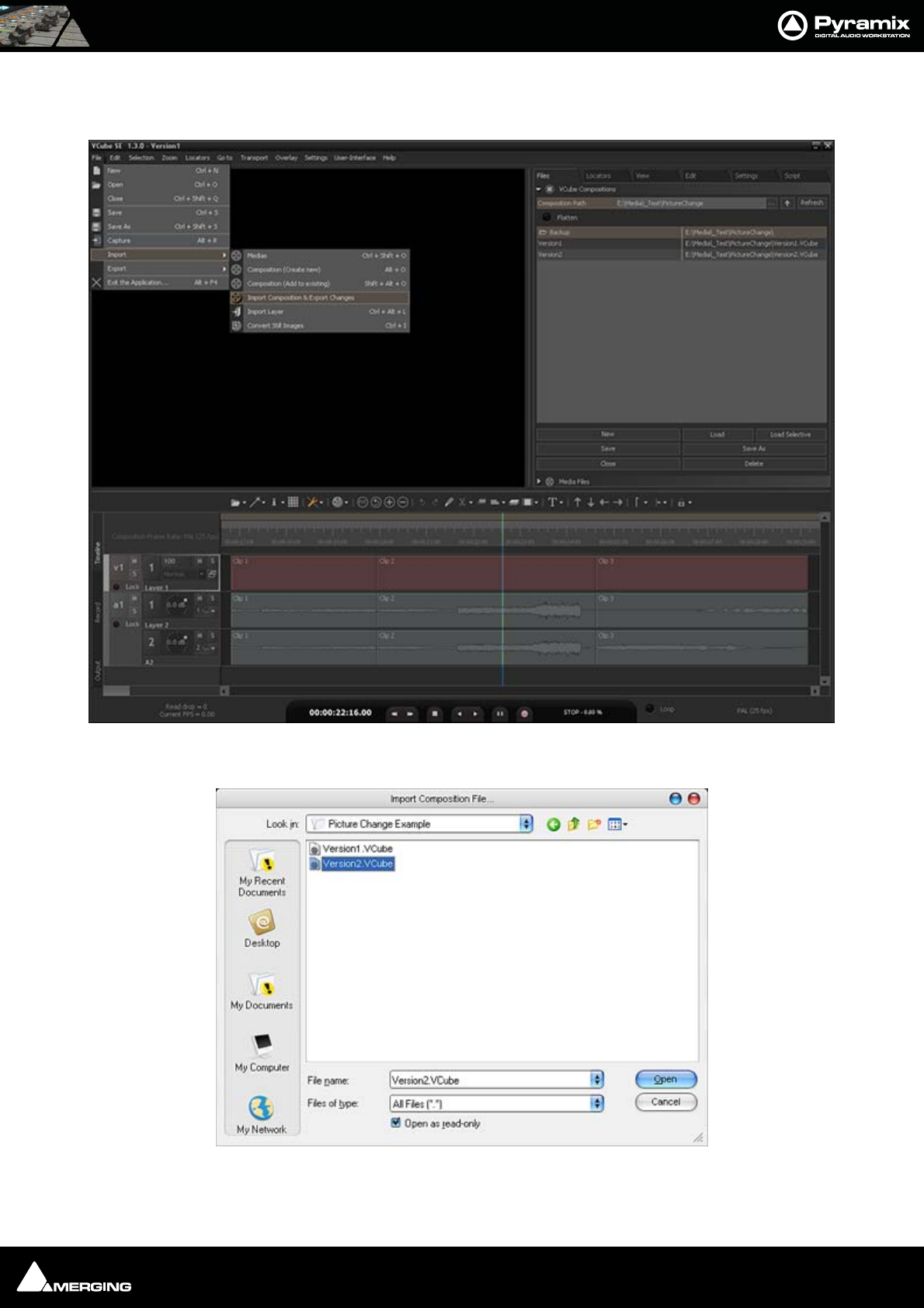Toggle Lock on audio track a1
The image size is (924, 1308).
116,624
